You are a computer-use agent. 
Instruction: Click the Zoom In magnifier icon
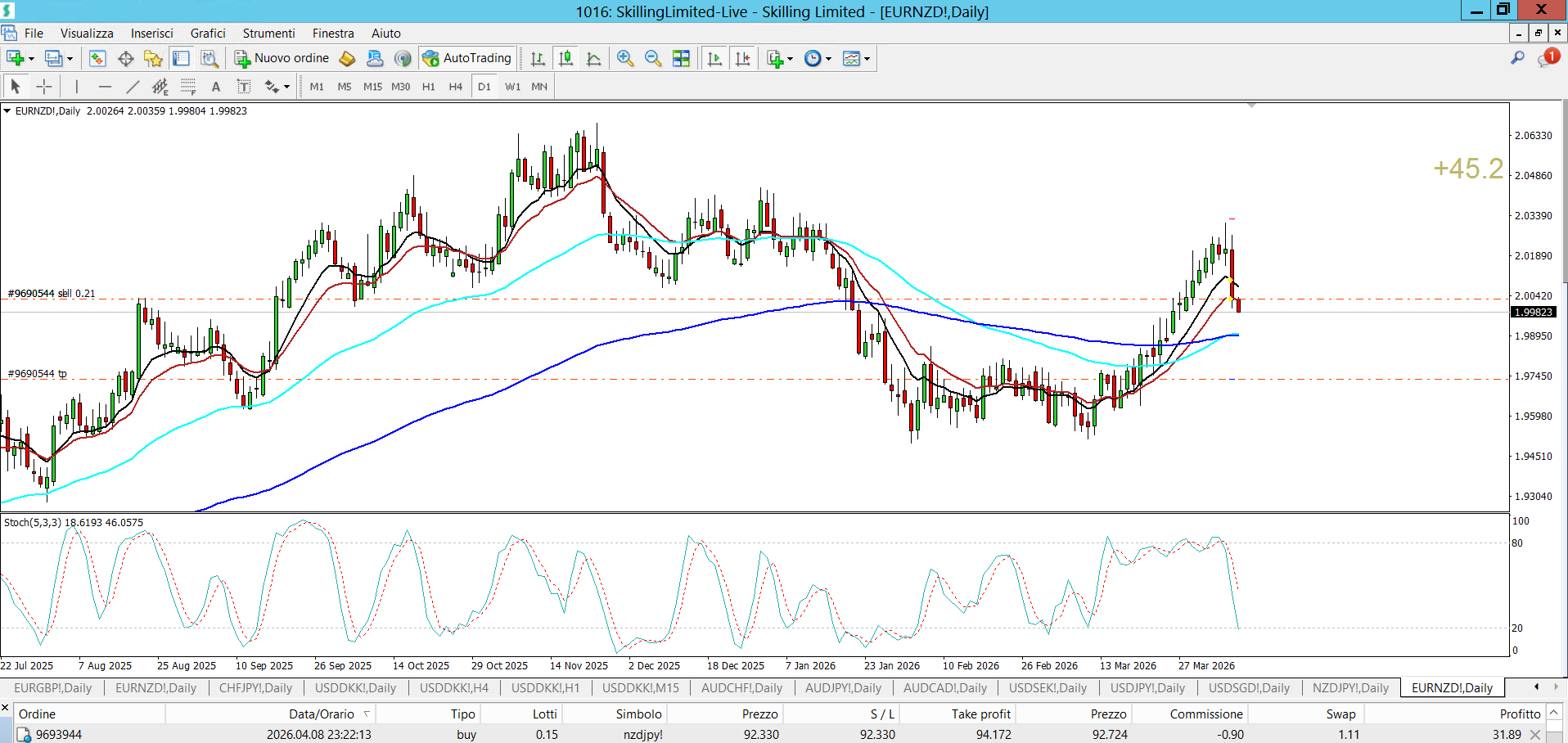click(625, 58)
